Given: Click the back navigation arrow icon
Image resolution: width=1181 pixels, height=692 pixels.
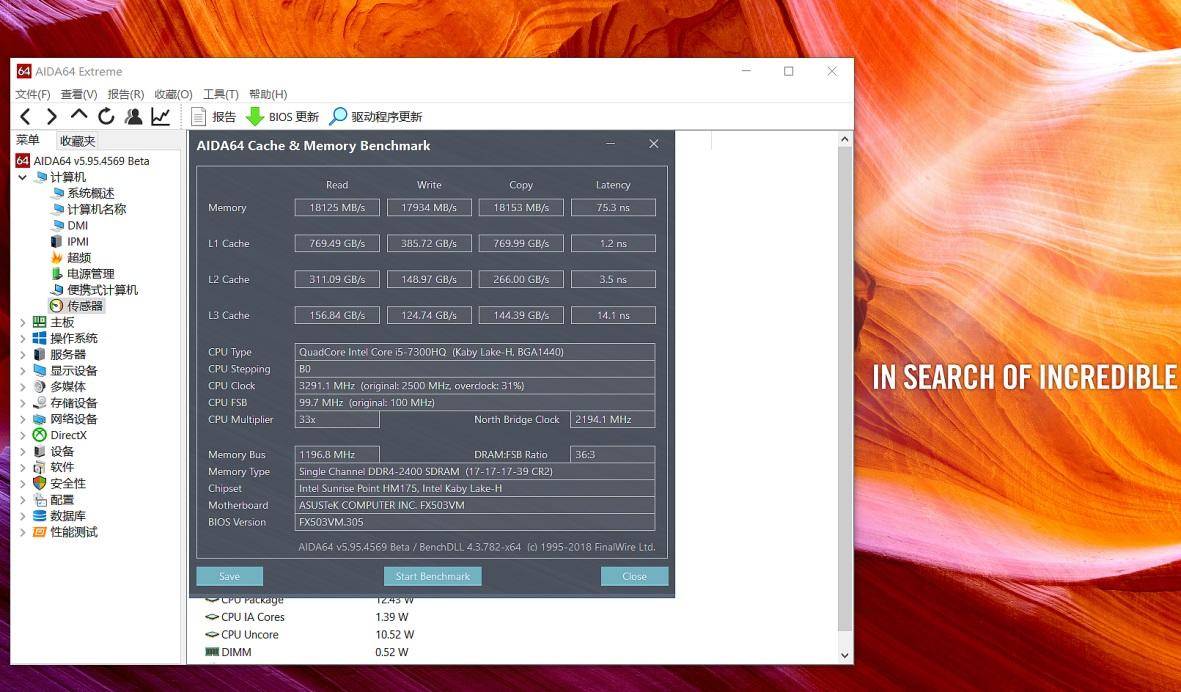Looking at the screenshot, I should click(25, 116).
